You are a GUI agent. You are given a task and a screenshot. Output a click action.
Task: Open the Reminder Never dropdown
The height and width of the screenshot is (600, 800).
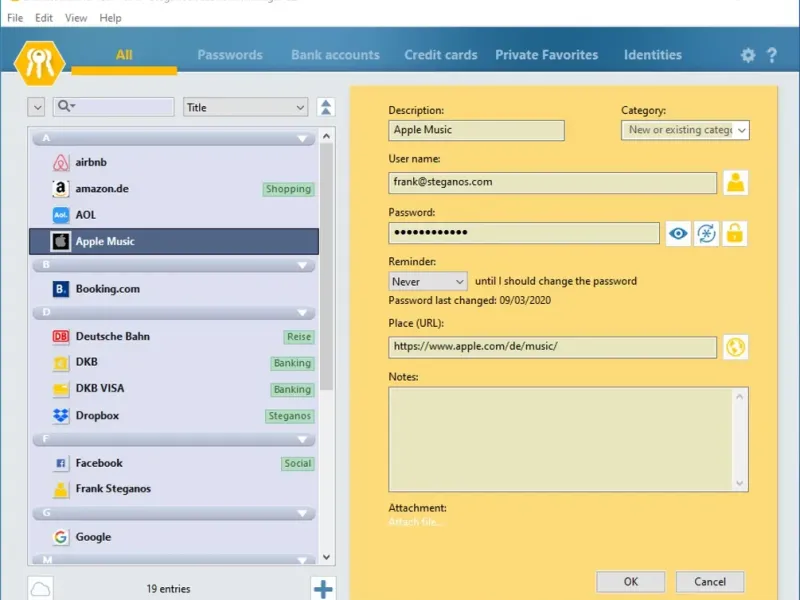[428, 282]
